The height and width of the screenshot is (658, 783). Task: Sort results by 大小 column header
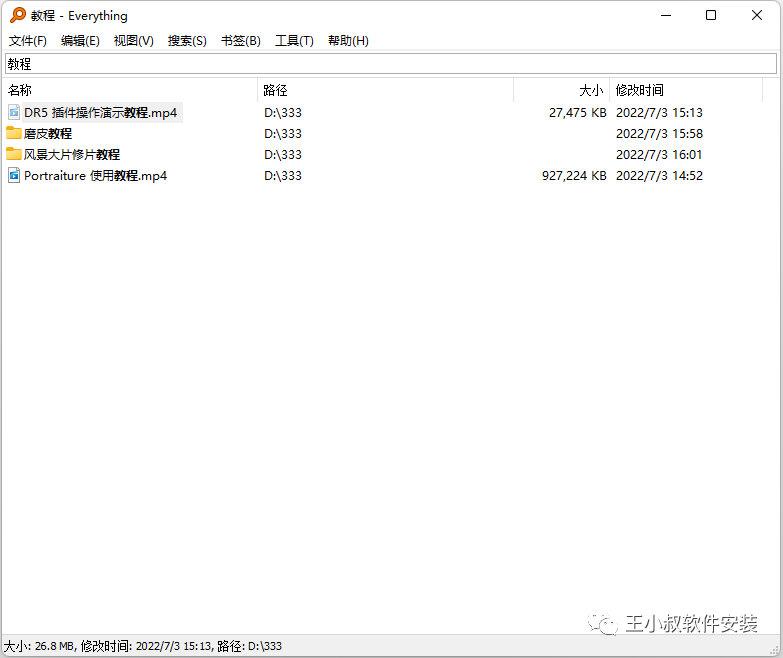point(561,90)
